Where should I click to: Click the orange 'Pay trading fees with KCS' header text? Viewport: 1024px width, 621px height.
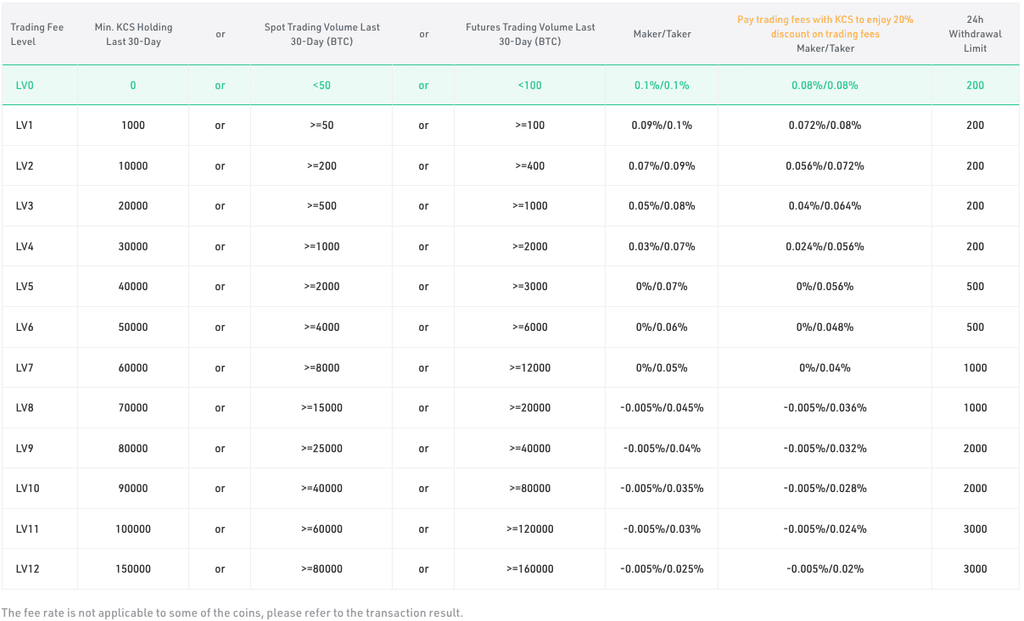(825, 27)
